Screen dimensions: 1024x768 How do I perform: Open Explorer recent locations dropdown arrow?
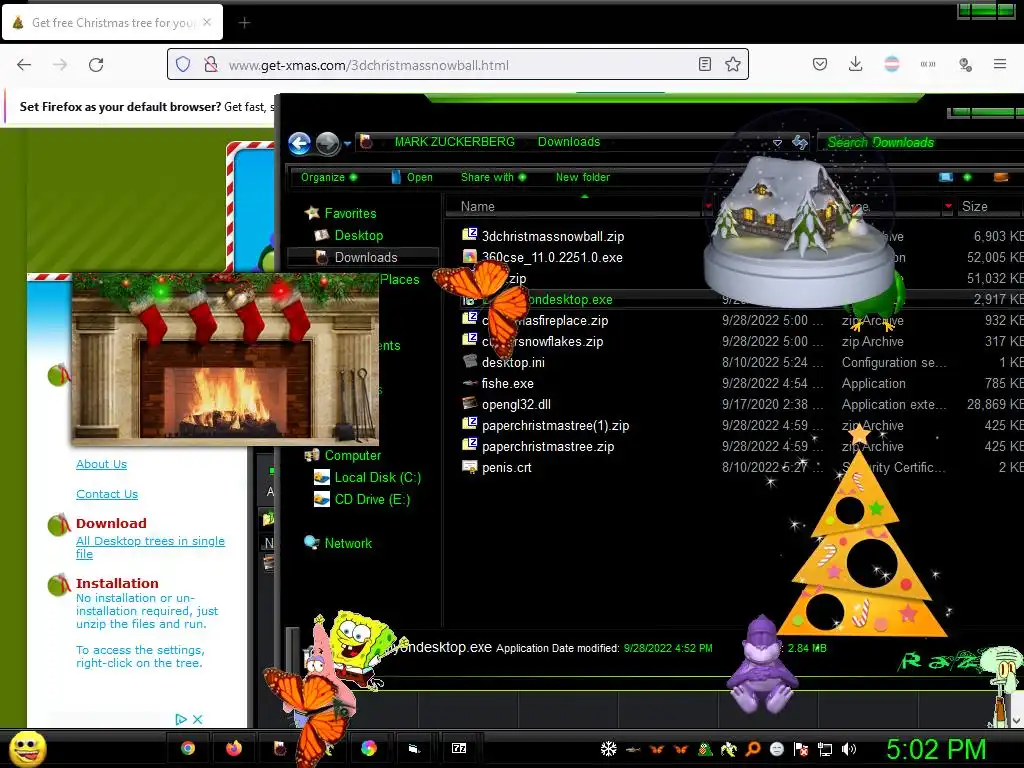point(347,143)
